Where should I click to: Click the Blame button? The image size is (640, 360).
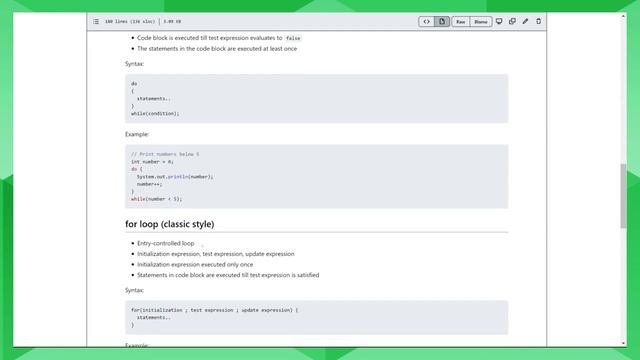point(481,22)
